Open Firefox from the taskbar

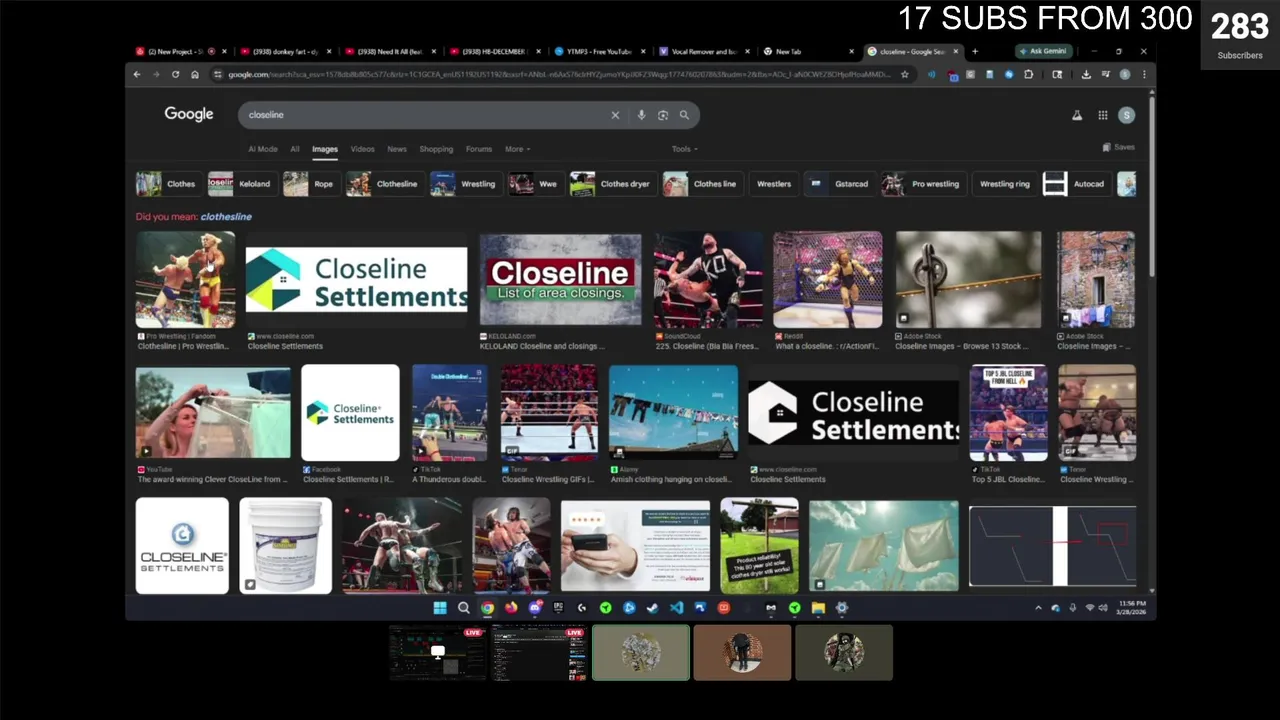(x=511, y=607)
